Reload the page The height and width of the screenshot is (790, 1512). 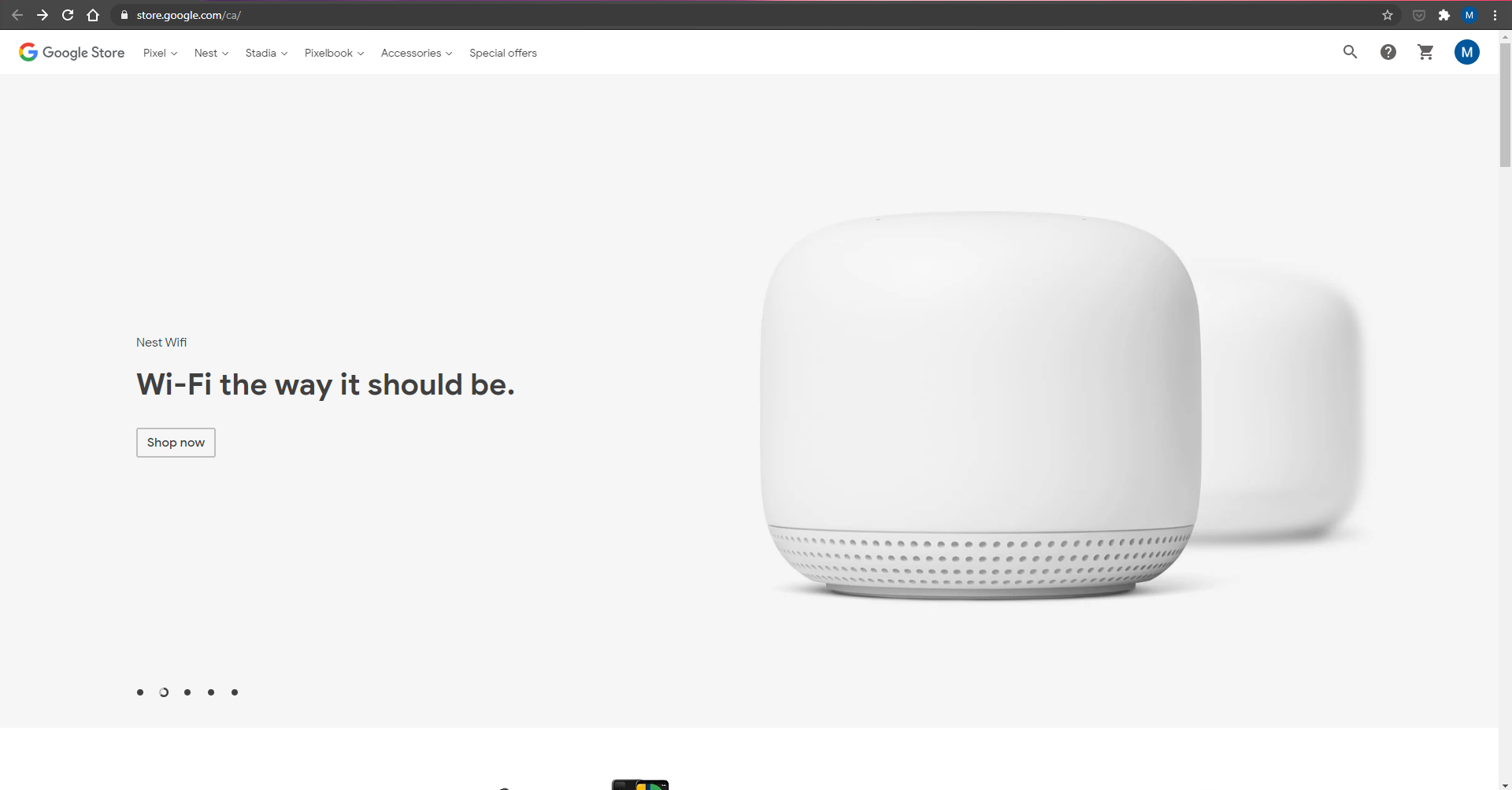68,15
